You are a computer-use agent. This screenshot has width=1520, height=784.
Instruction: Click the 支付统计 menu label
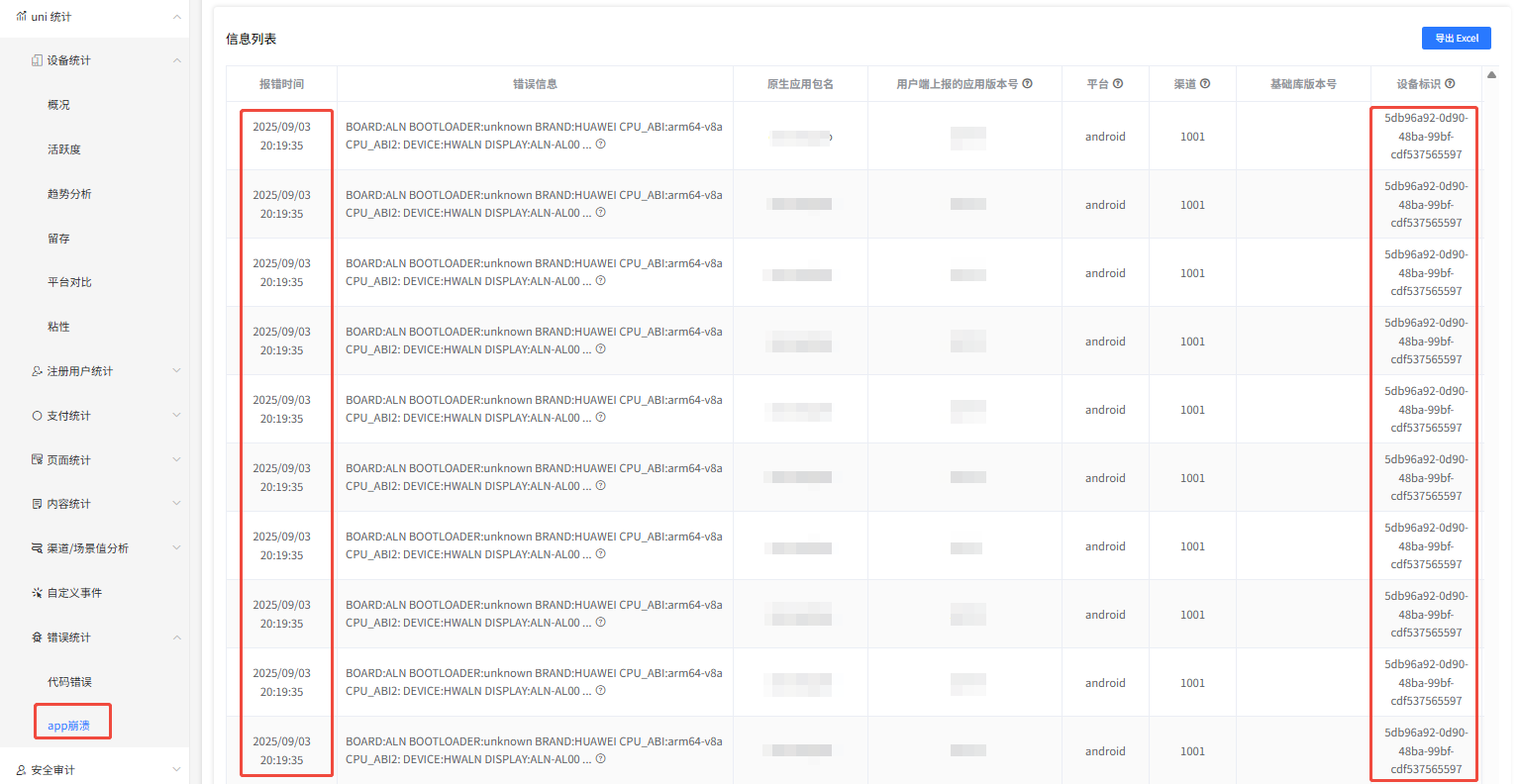coord(68,416)
